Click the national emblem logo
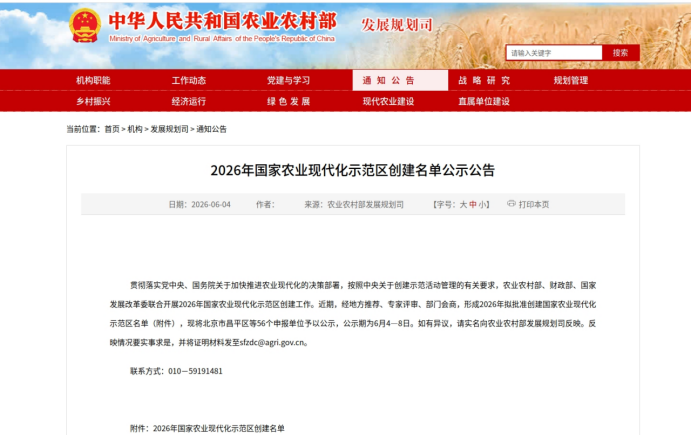Screen dimensions: 691x435 85,26
